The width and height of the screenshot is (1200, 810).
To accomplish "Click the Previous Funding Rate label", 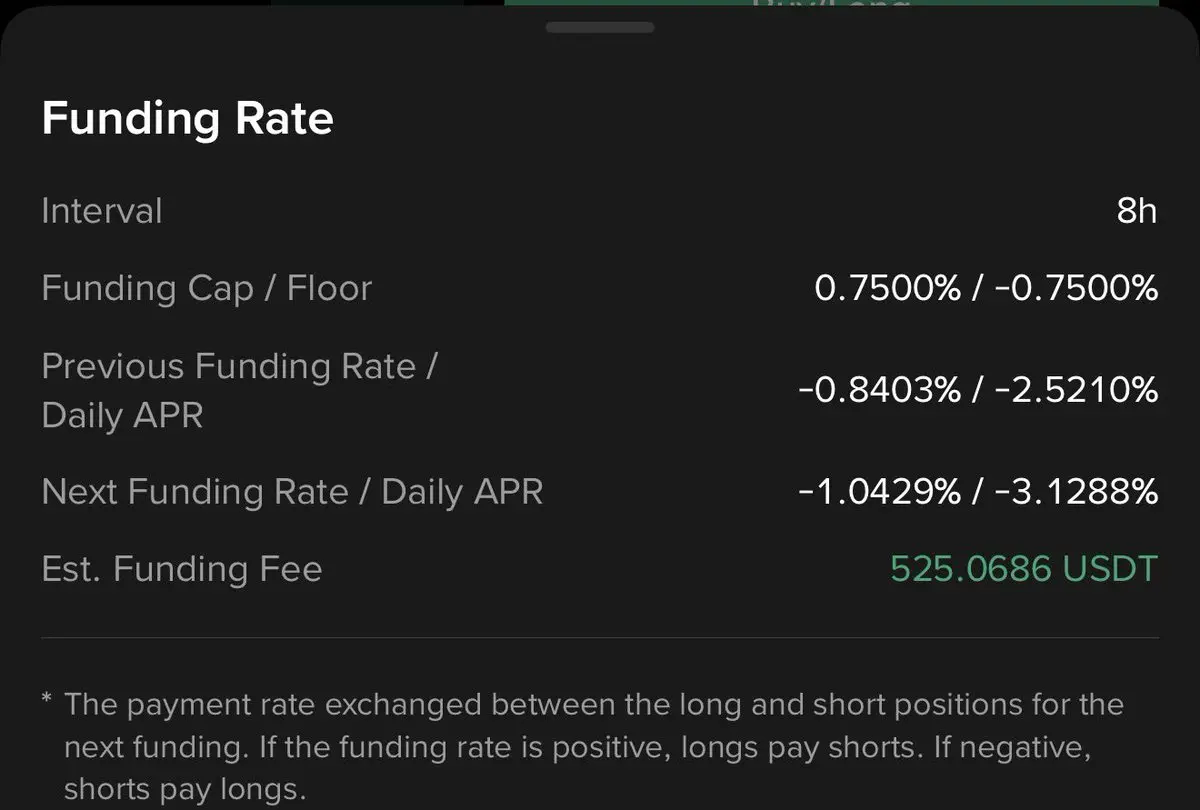I will 239,367.
